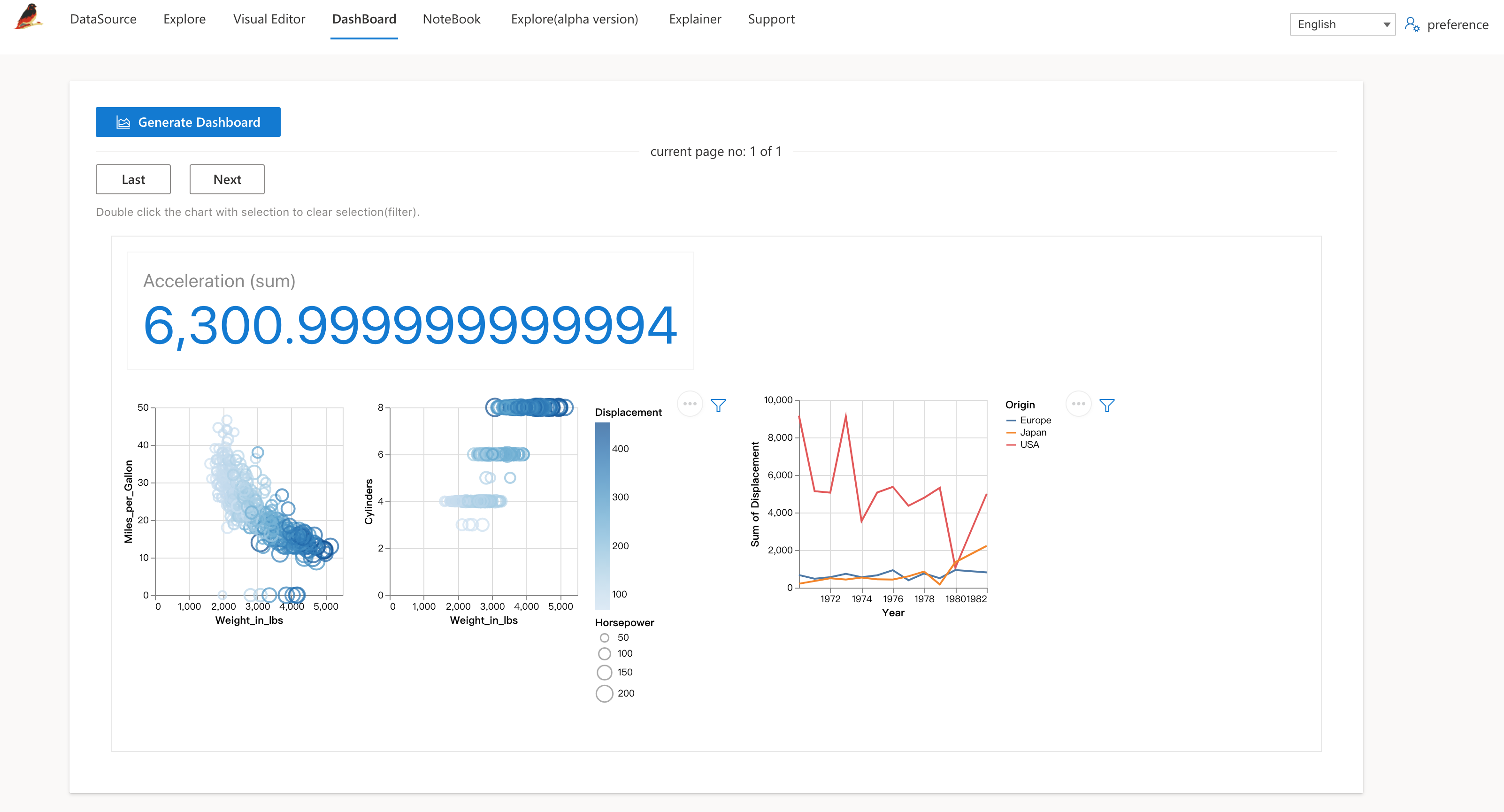
Task: Go to the Explainer tab
Action: click(x=695, y=19)
